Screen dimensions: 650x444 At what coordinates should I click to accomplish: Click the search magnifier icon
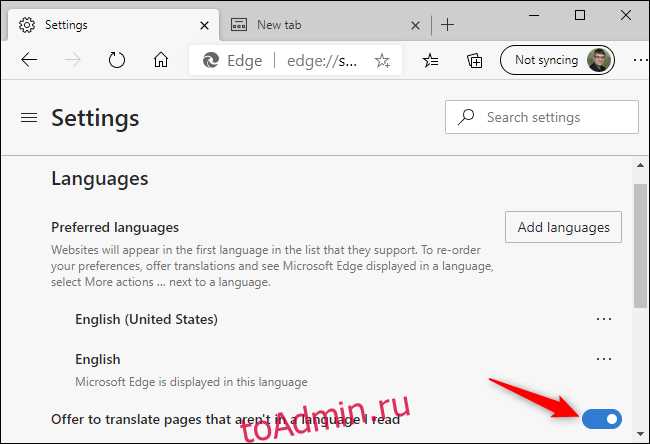[466, 117]
